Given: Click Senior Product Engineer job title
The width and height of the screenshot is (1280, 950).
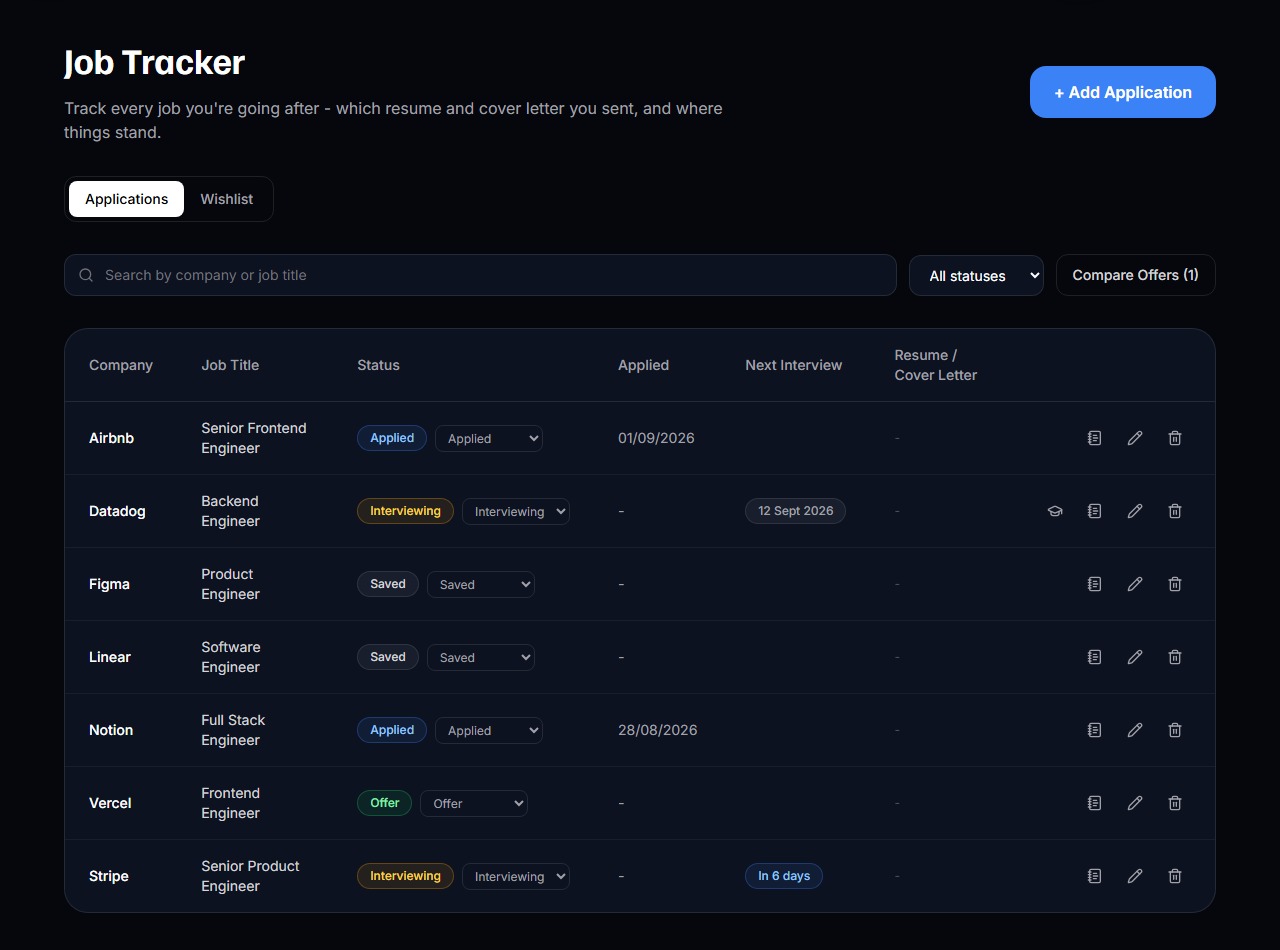Looking at the screenshot, I should click(x=251, y=876).
